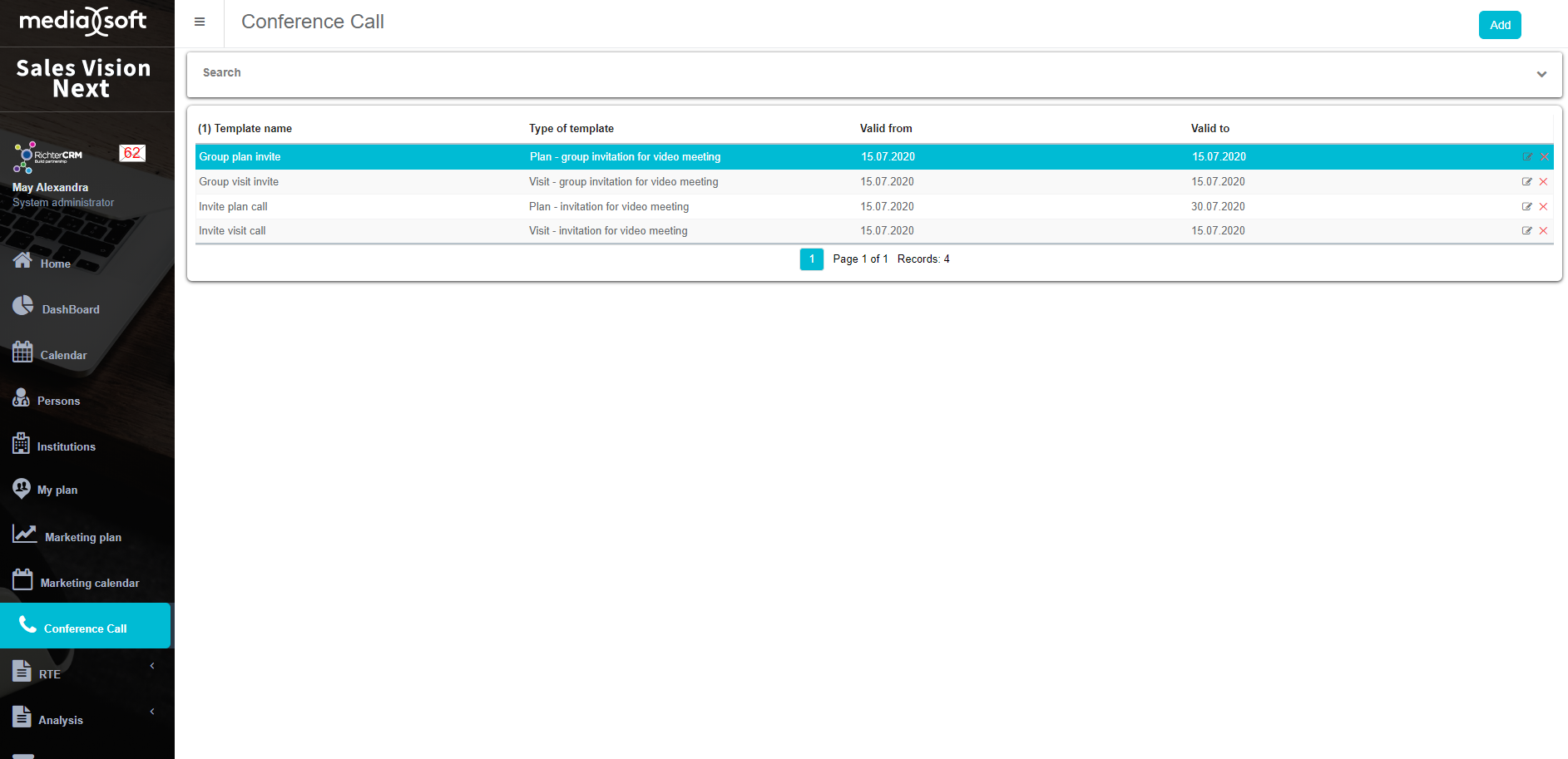Delete the Invite visit call template
The width and height of the screenshot is (1568, 759).
pyautogui.click(x=1543, y=231)
